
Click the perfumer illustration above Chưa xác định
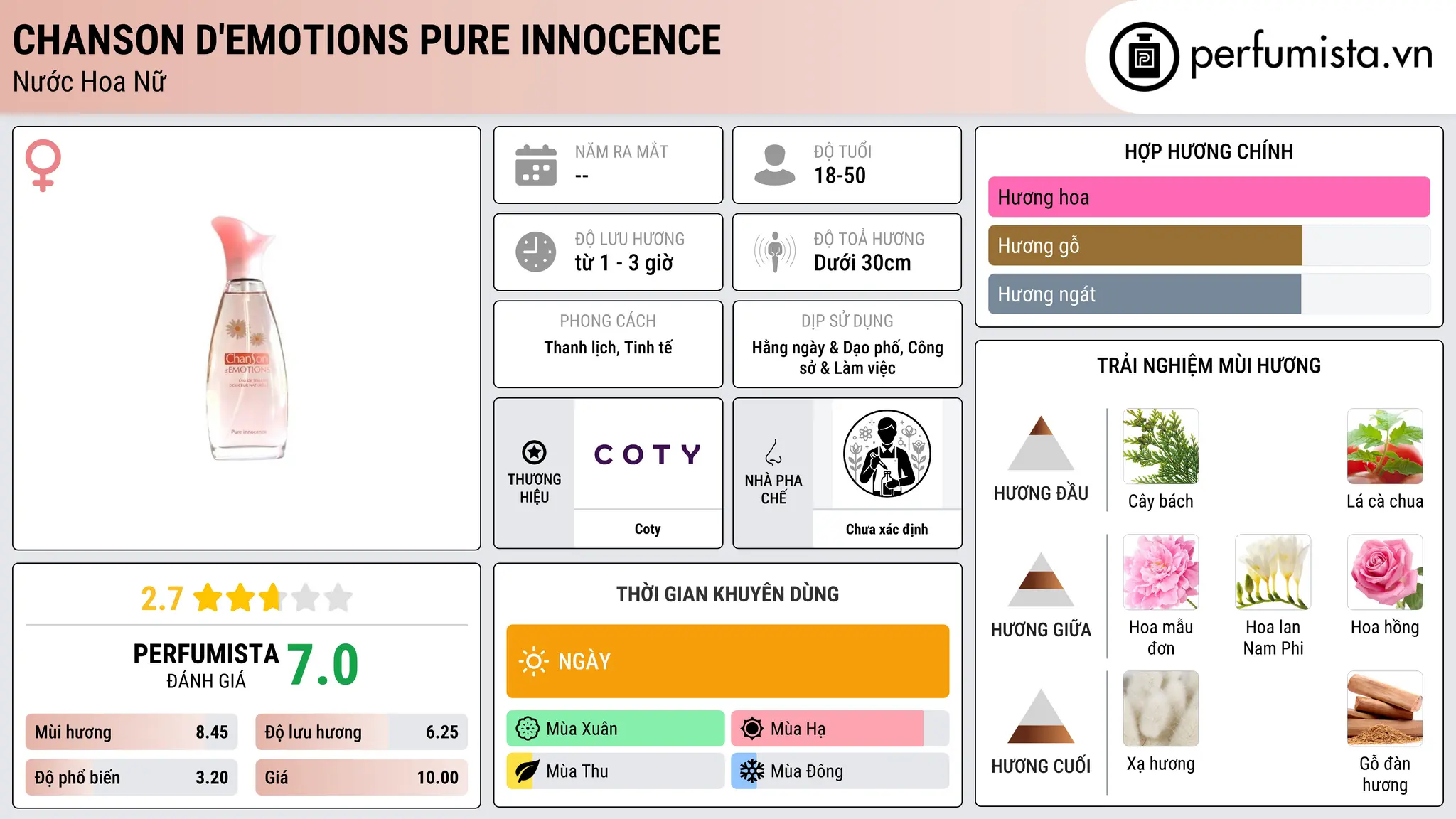[x=887, y=454]
